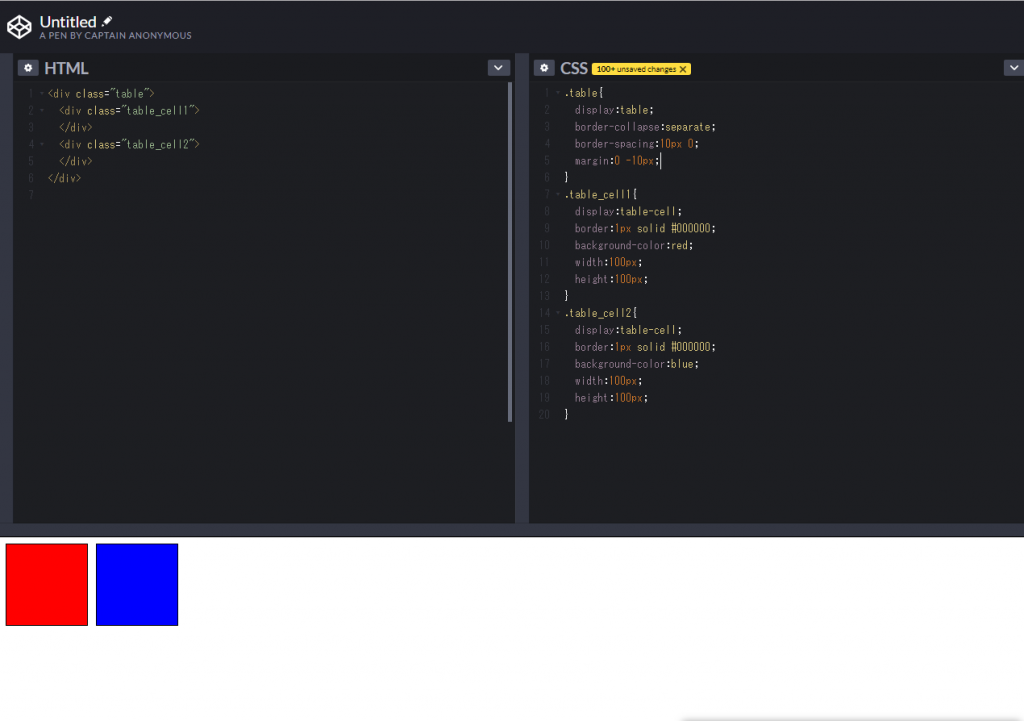Click the background-color:blue; line
1024x721 pixels.
click(x=637, y=364)
